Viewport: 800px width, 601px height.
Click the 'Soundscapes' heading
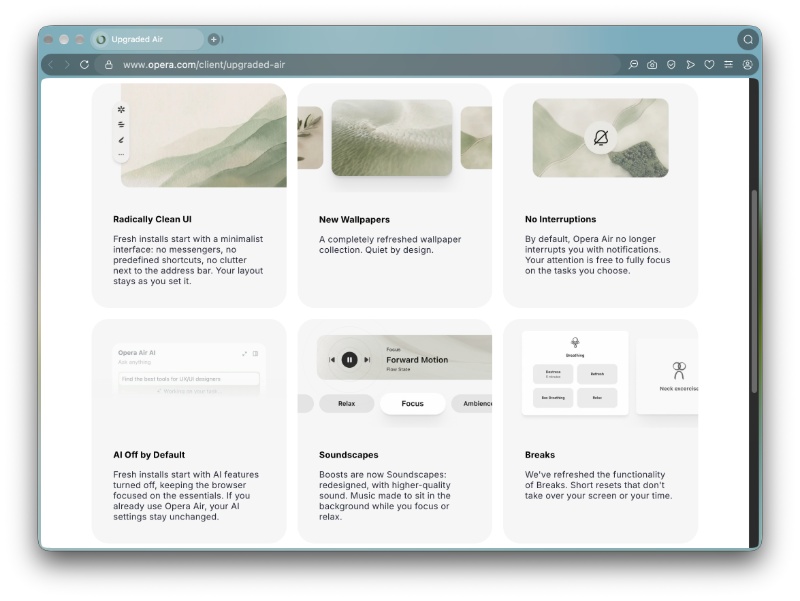[348, 455]
